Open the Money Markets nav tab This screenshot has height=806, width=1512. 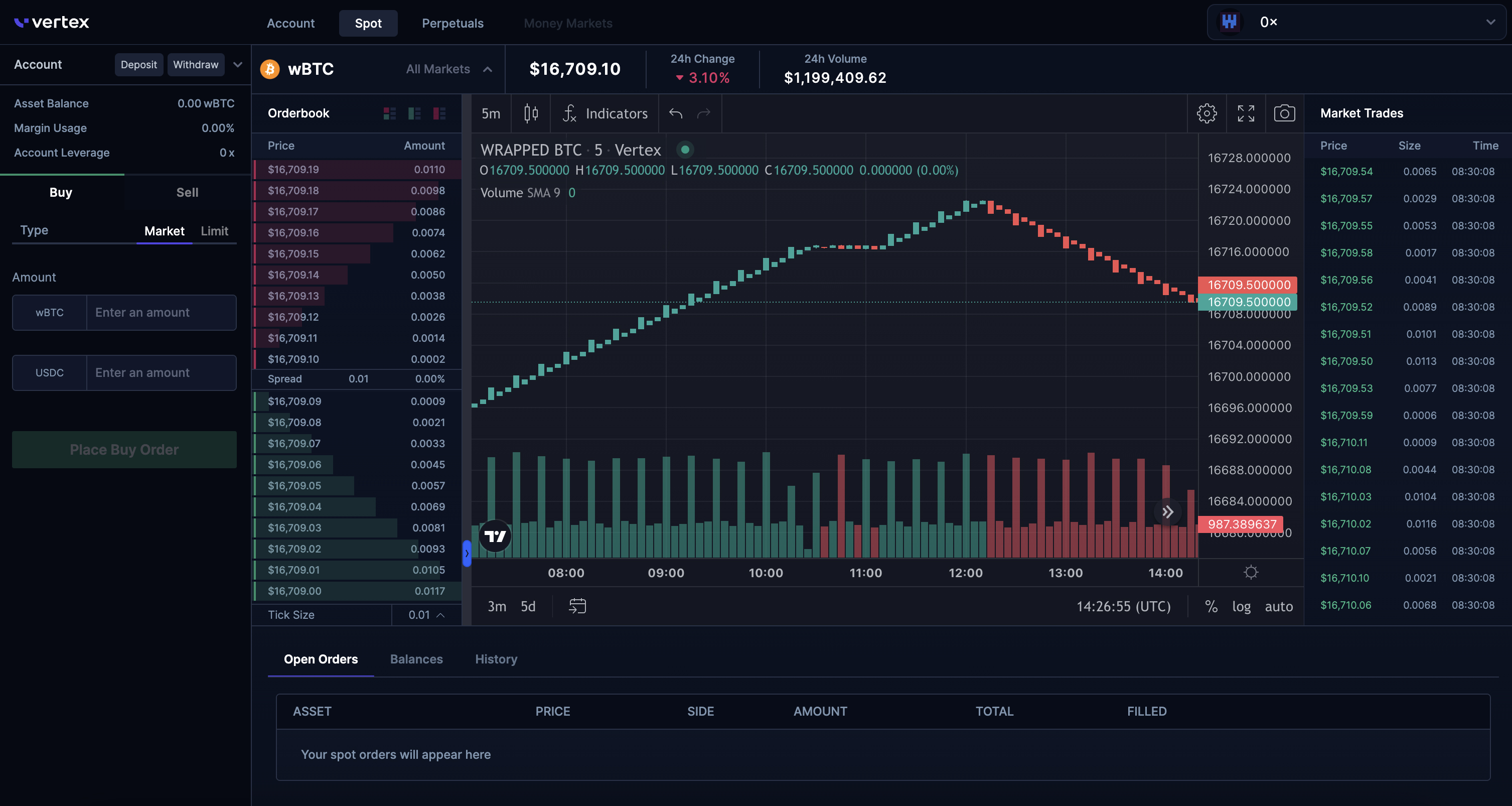(567, 24)
